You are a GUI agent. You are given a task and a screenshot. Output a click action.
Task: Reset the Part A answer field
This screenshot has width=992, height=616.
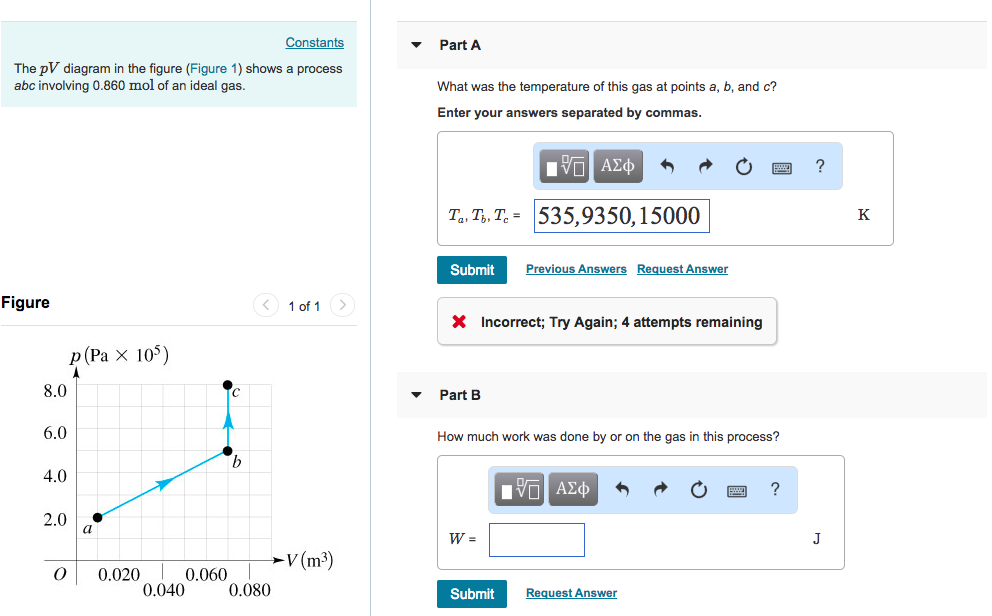(x=743, y=166)
